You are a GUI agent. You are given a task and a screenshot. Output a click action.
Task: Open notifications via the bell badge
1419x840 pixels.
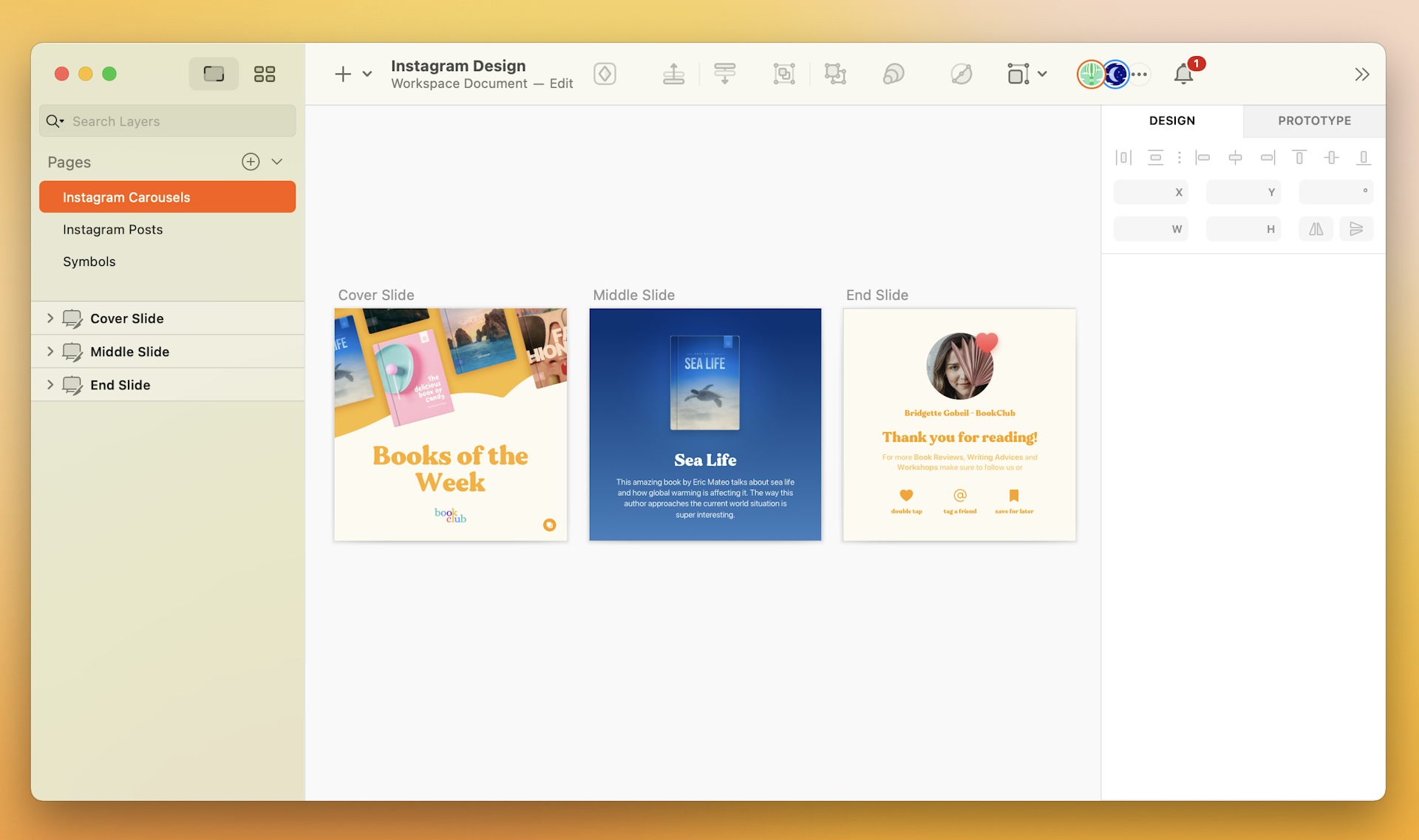pos(1185,74)
